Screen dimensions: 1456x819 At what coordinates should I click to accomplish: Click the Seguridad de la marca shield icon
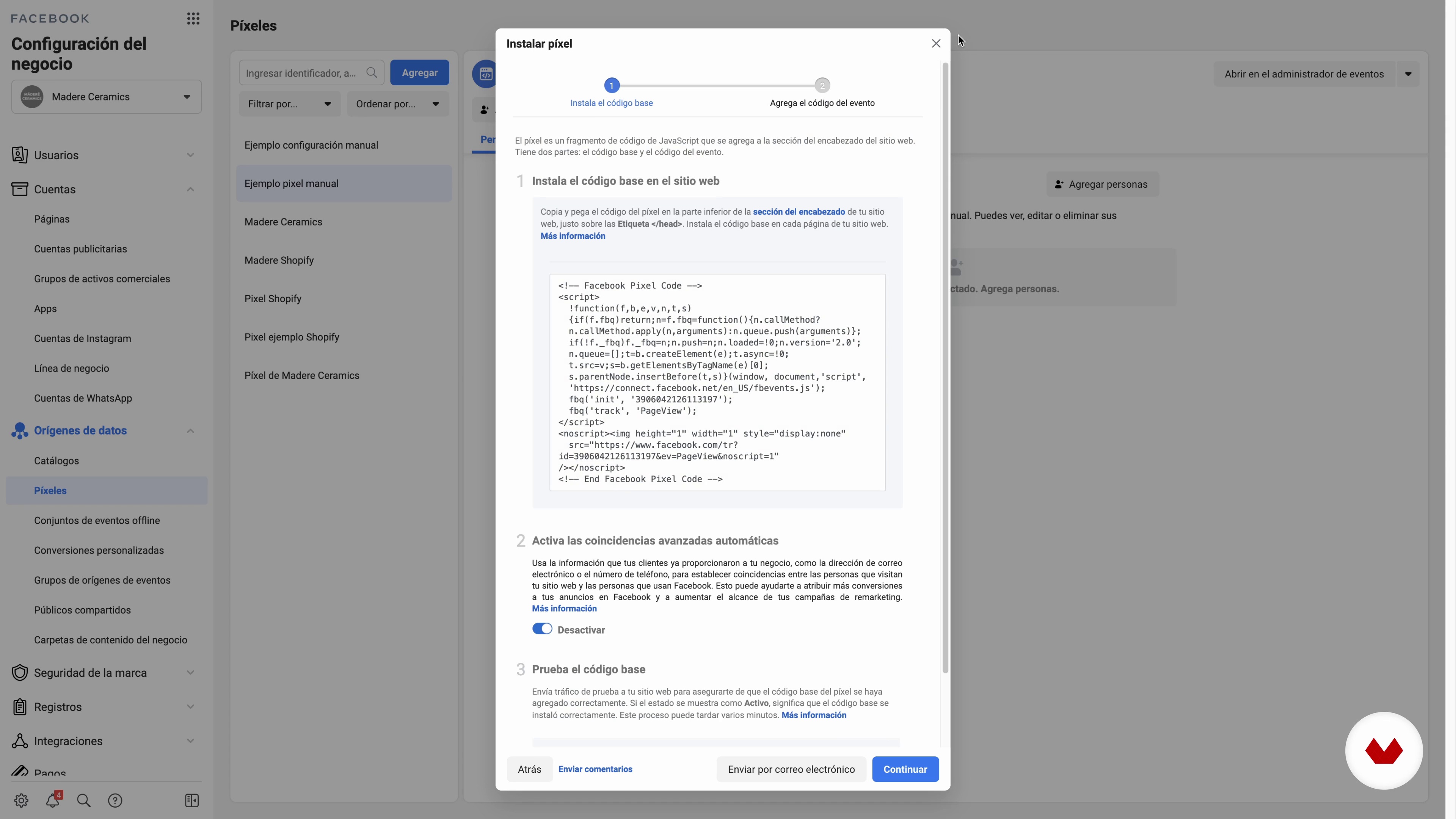(x=20, y=673)
